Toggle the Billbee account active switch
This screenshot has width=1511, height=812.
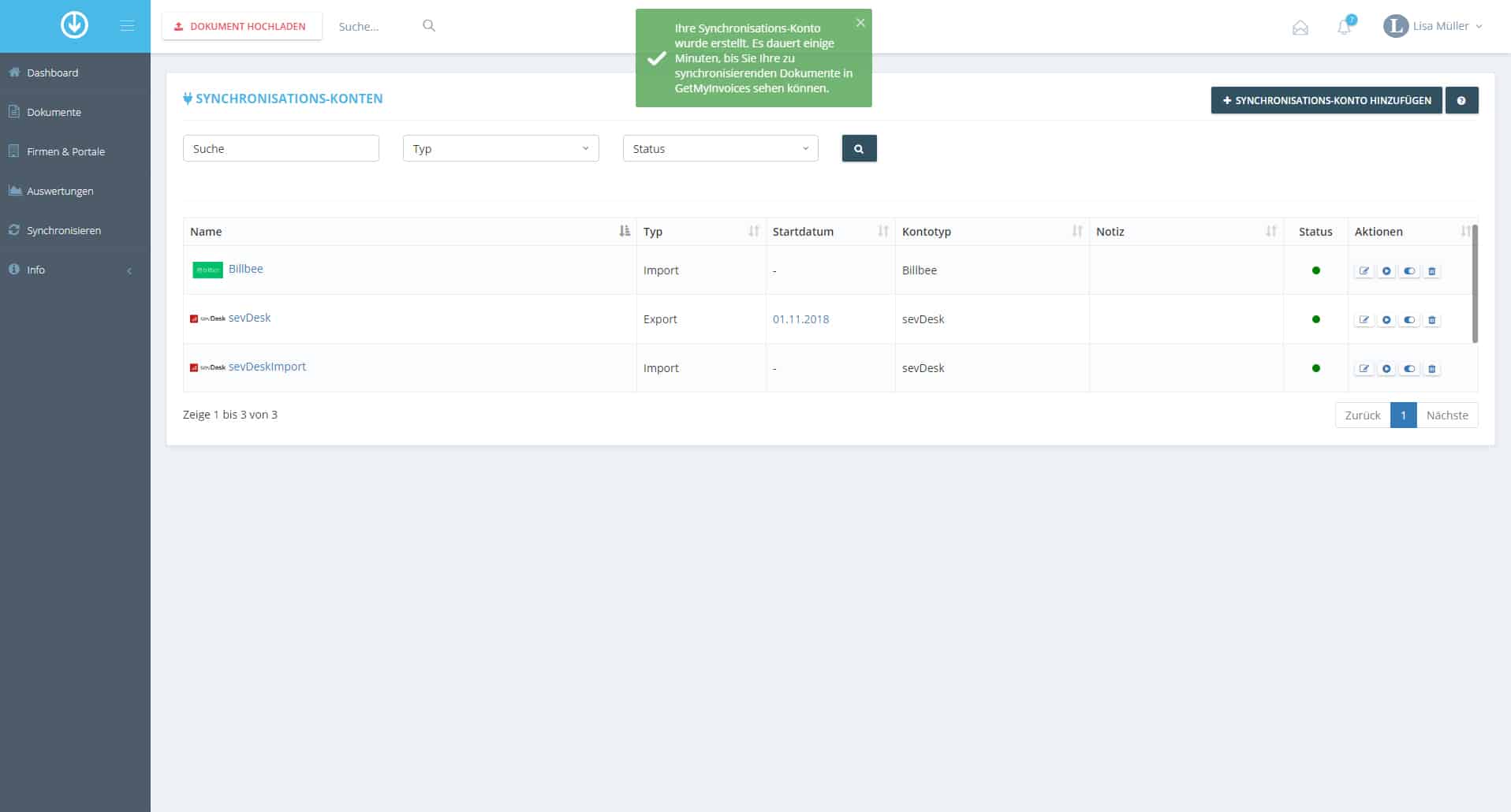click(x=1409, y=271)
